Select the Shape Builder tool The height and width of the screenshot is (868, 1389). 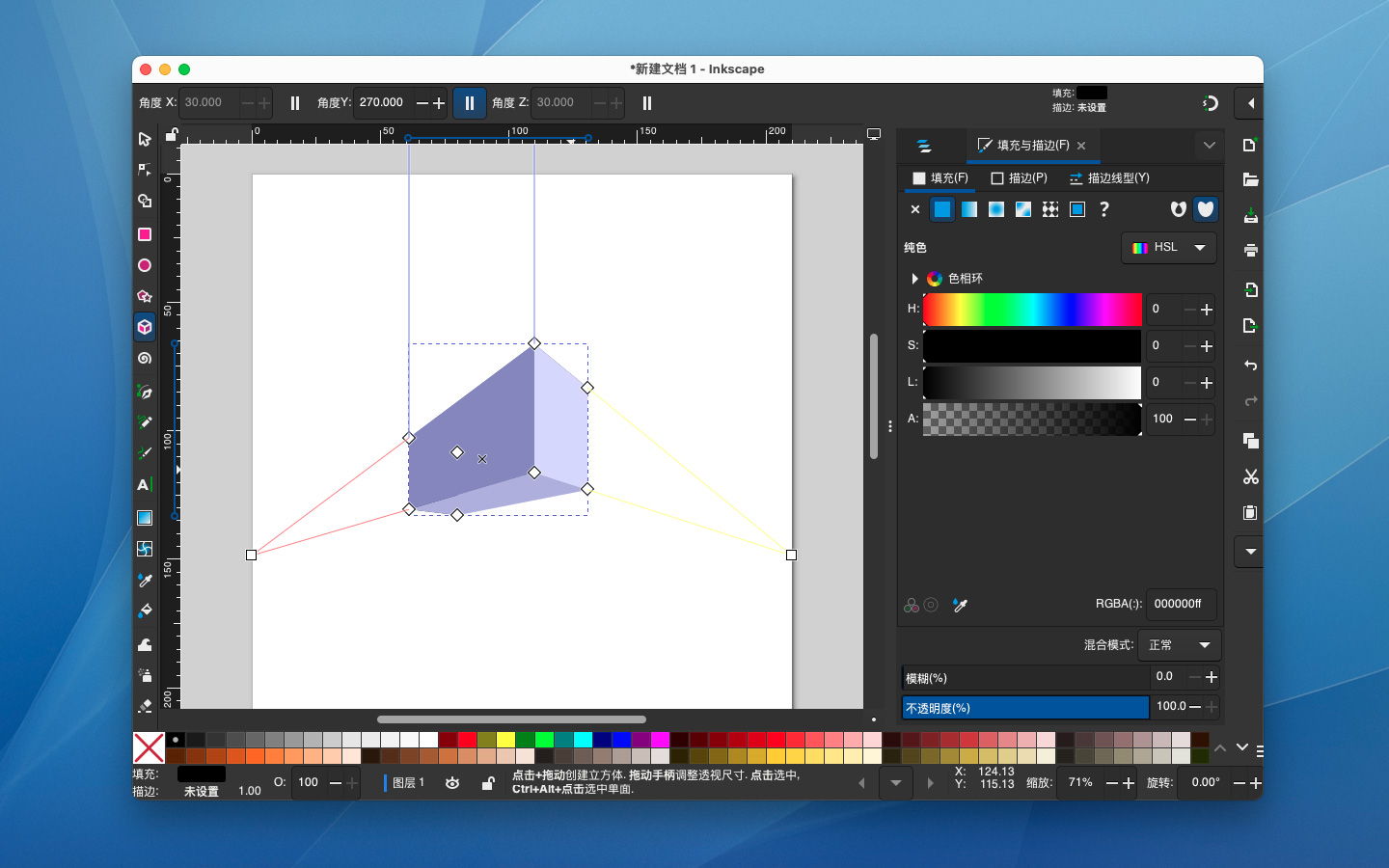coord(145,201)
